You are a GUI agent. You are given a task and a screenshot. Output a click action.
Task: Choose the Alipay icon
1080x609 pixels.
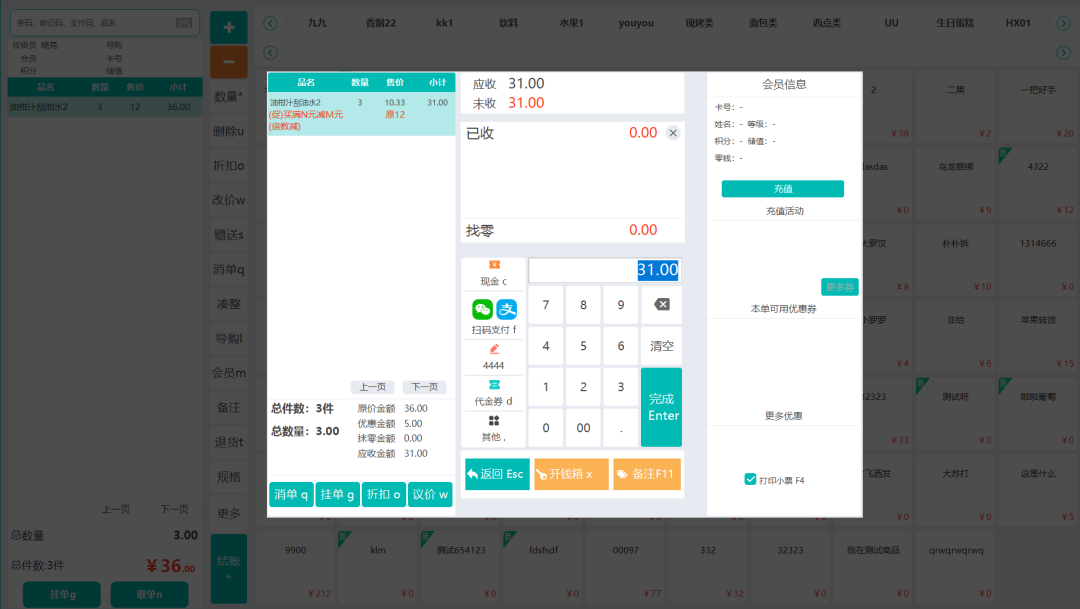click(507, 310)
